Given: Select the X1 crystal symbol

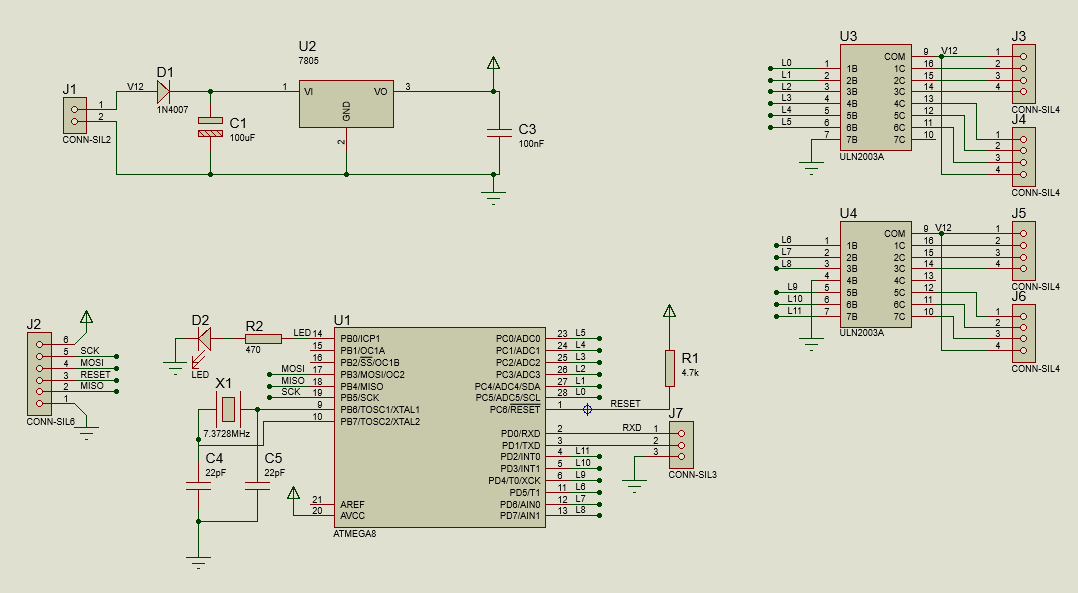Looking at the screenshot, I should [228, 410].
